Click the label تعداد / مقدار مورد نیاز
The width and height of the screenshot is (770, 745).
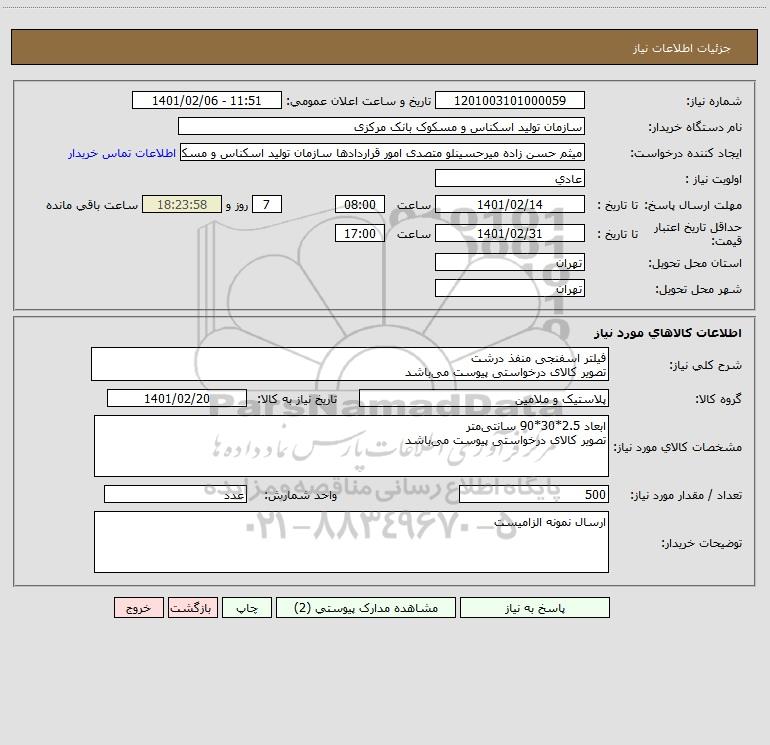point(686,496)
